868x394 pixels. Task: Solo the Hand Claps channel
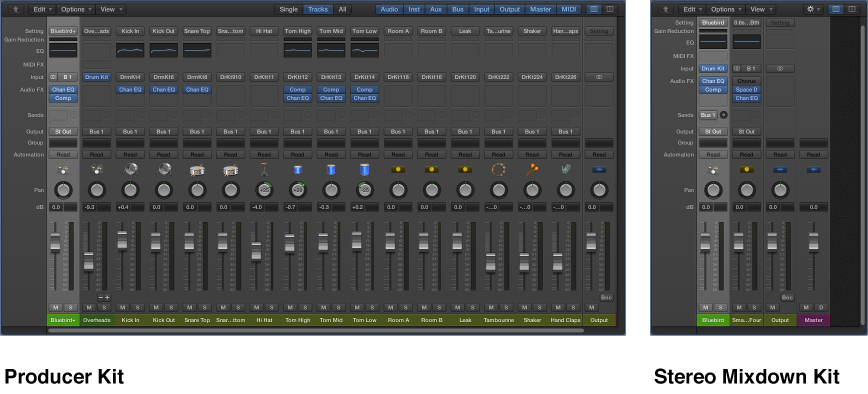(x=573, y=308)
